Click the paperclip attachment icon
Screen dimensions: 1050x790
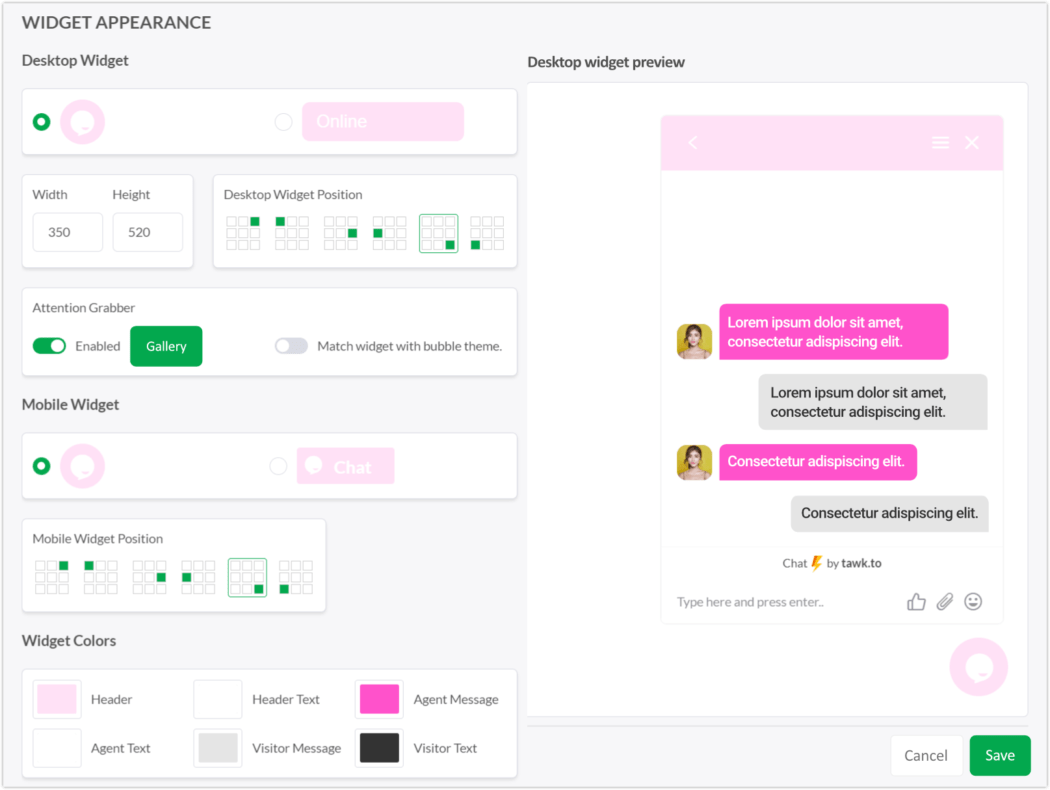(945, 602)
